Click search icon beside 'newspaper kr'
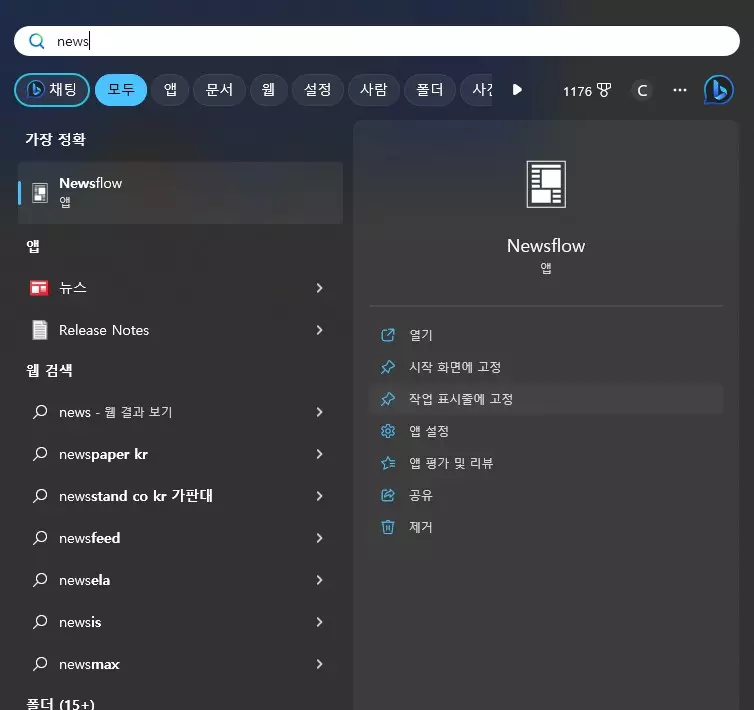754x710 pixels. point(40,454)
